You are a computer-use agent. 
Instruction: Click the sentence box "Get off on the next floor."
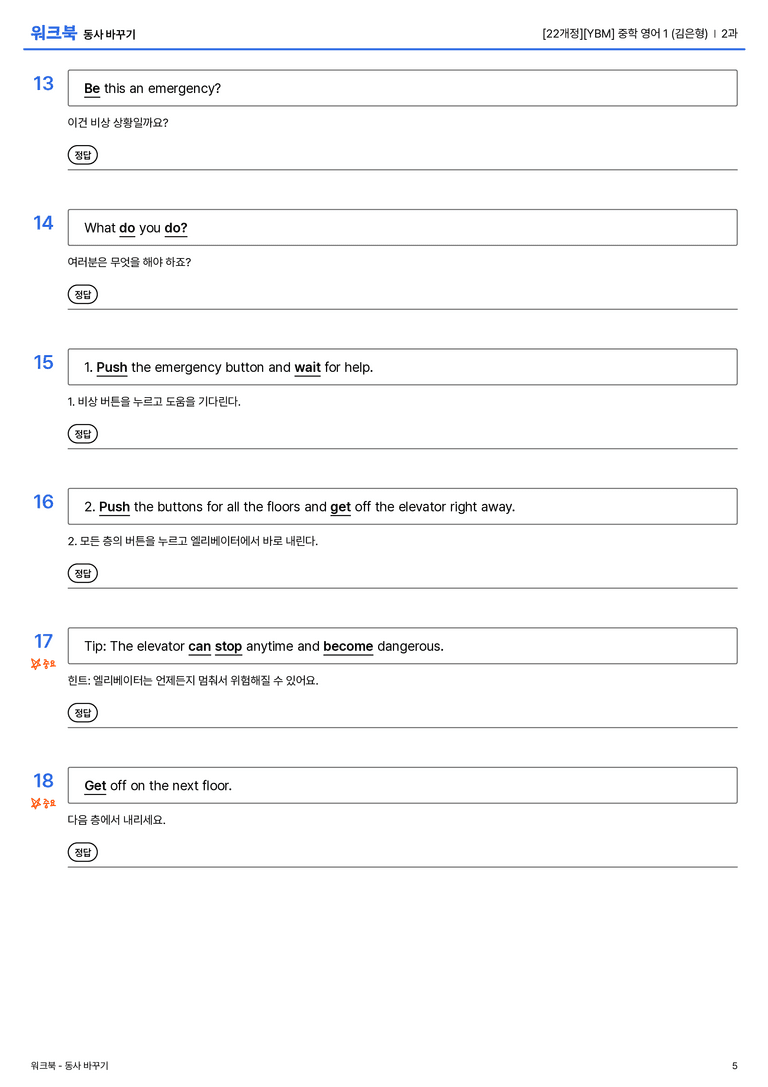(x=403, y=785)
